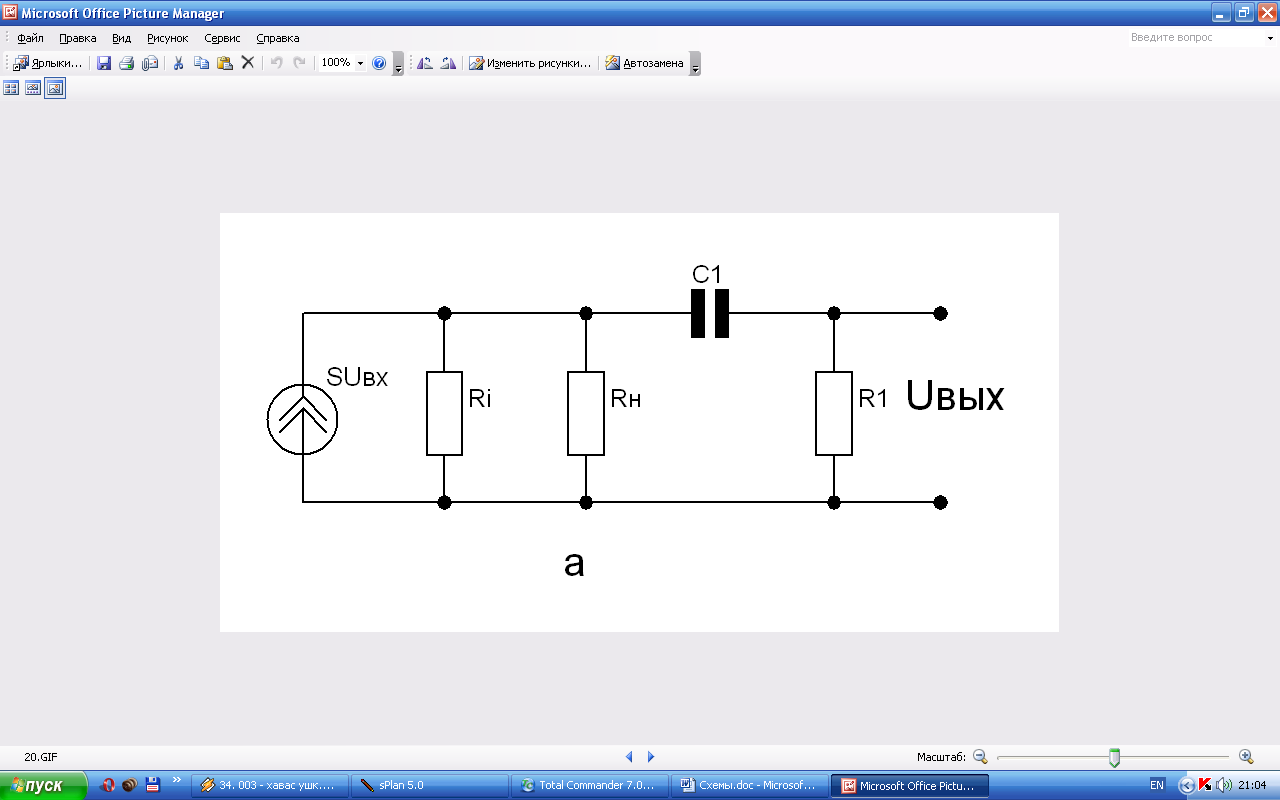This screenshot has width=1280, height=800.
Task: Switch to filmstrip view mode
Action: (33, 88)
